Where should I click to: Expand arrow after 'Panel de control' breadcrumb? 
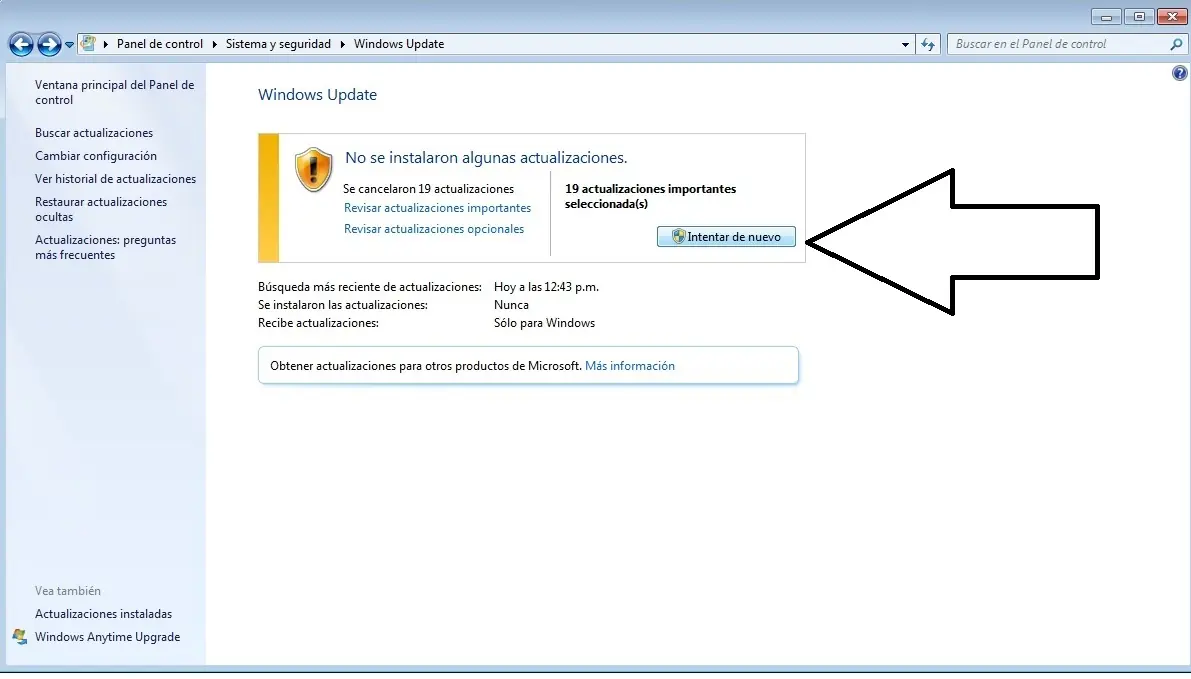pyautogui.click(x=215, y=44)
